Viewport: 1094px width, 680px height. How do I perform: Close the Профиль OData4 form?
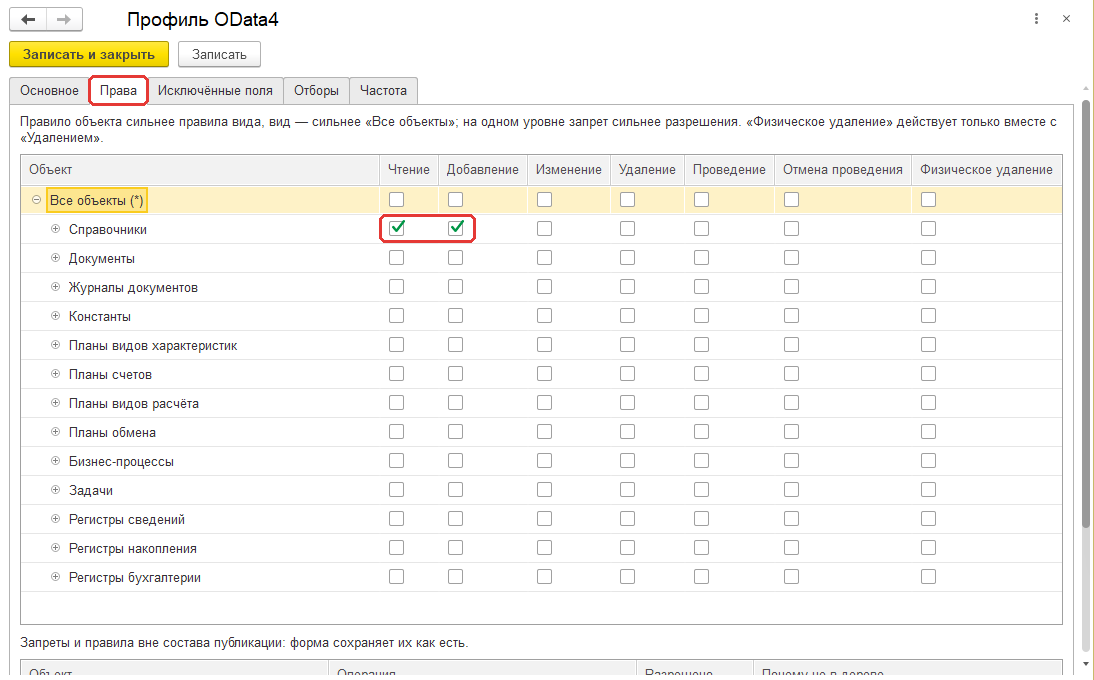[1066, 19]
